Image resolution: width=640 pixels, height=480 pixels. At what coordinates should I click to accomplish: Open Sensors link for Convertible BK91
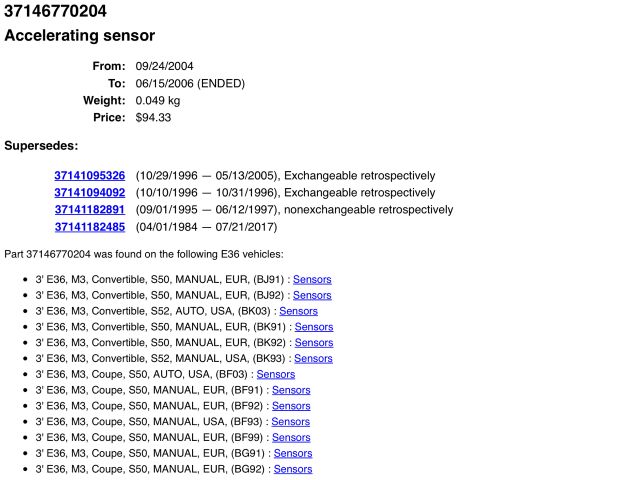[313, 327]
